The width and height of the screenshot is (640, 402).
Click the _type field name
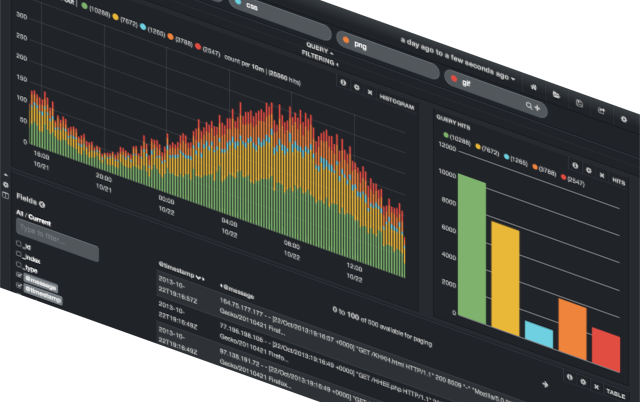click(x=30, y=269)
